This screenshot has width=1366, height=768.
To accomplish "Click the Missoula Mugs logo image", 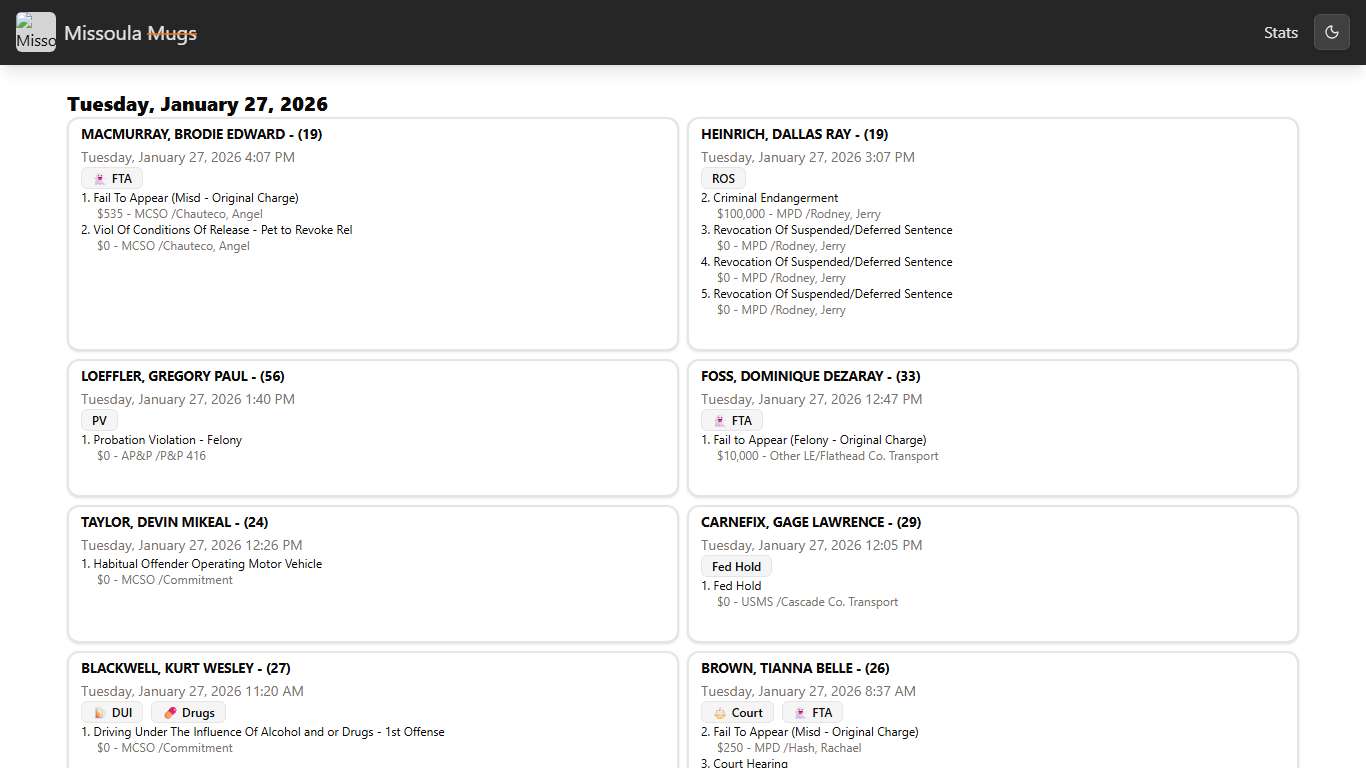I will 36,32.
